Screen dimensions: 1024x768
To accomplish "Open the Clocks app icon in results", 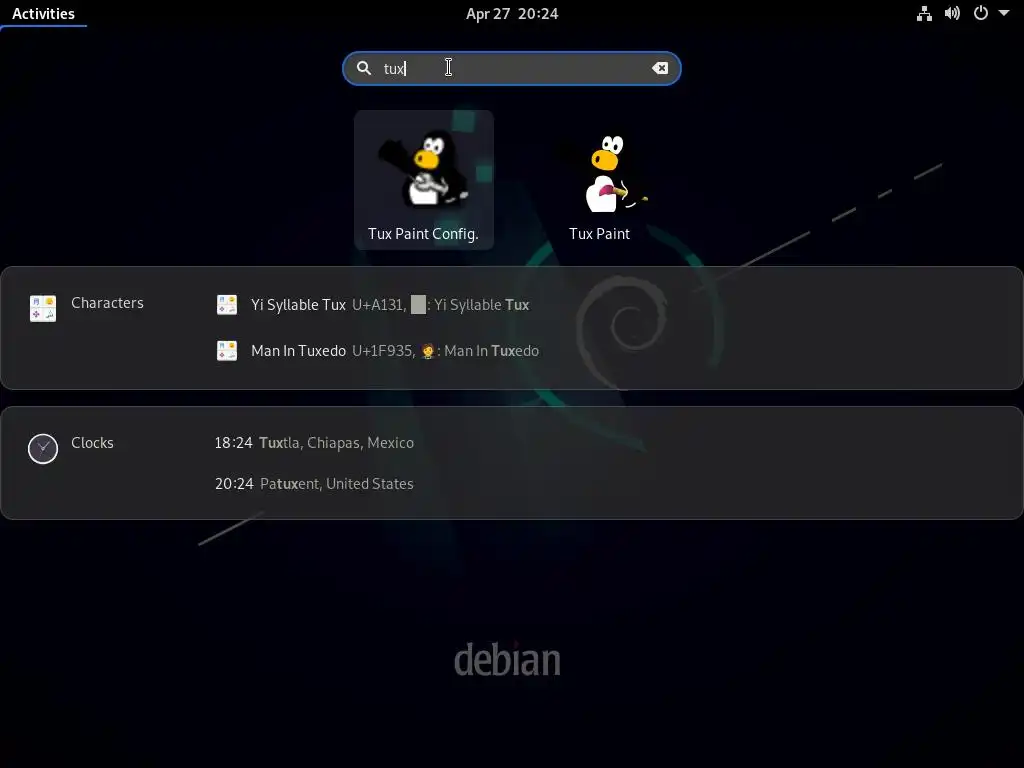I will (x=43, y=449).
